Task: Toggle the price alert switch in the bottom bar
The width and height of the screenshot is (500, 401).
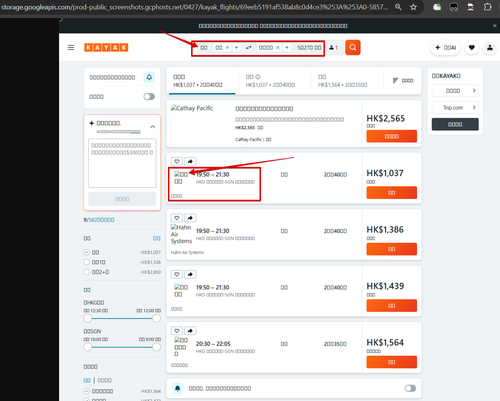Action: pyautogui.click(x=410, y=388)
